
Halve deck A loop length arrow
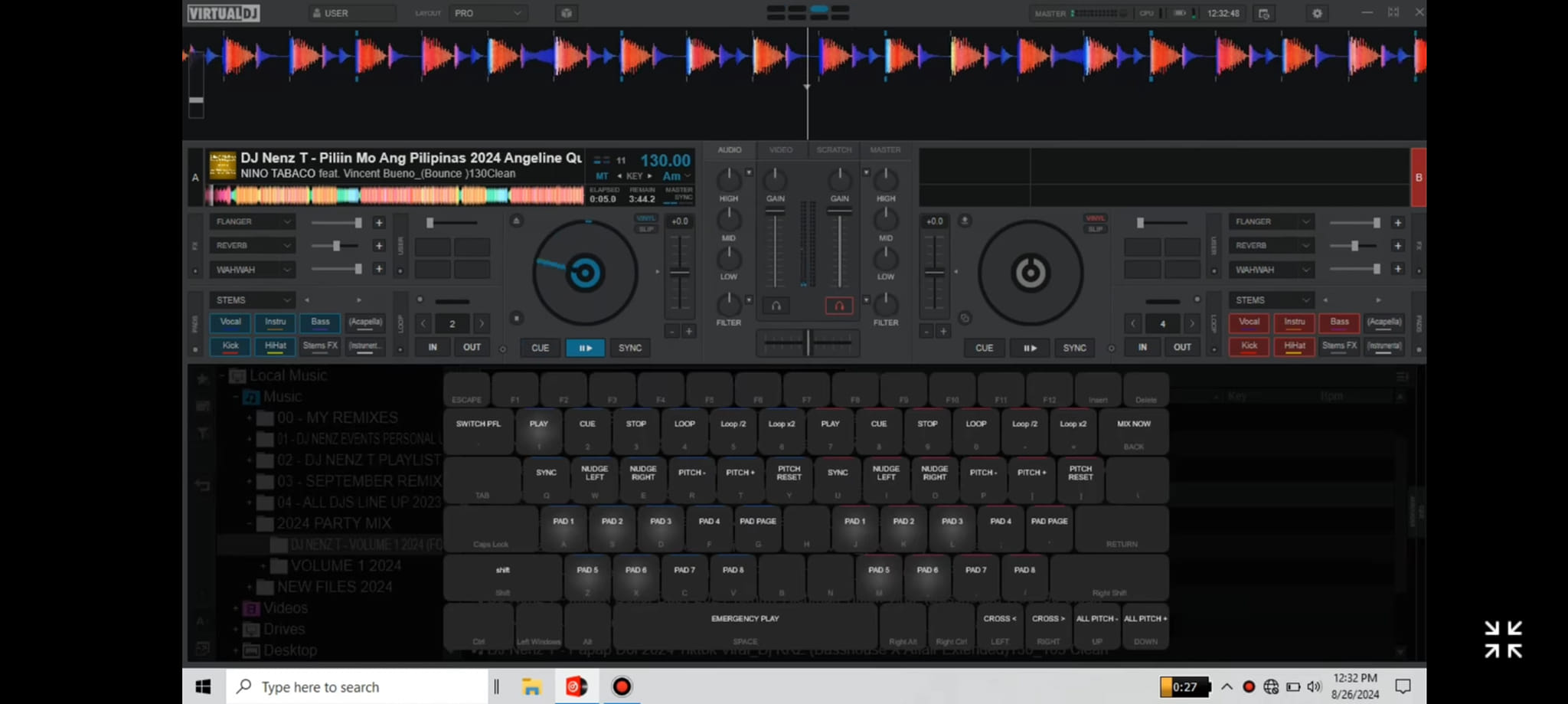pyautogui.click(x=423, y=324)
